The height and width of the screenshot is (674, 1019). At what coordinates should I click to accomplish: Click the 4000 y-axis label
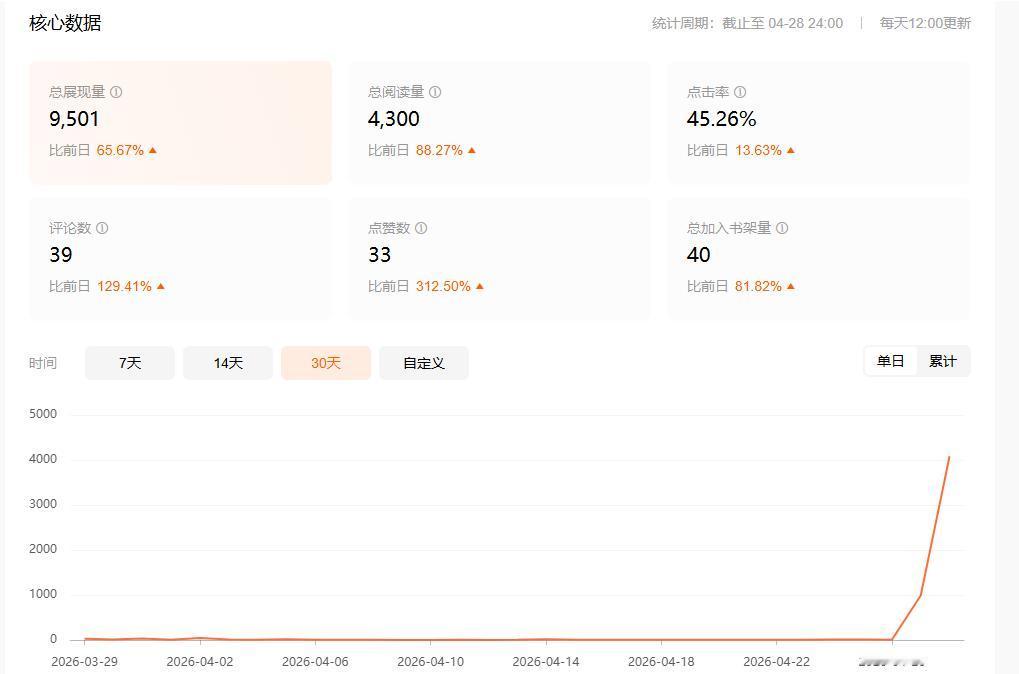point(43,459)
